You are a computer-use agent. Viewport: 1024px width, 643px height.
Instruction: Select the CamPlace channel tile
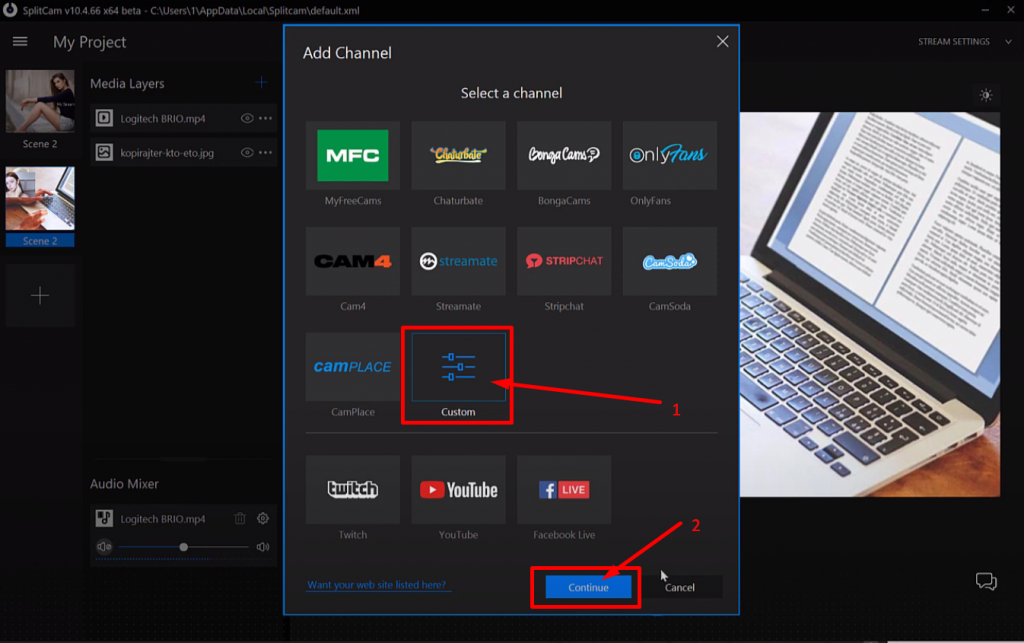coord(353,367)
